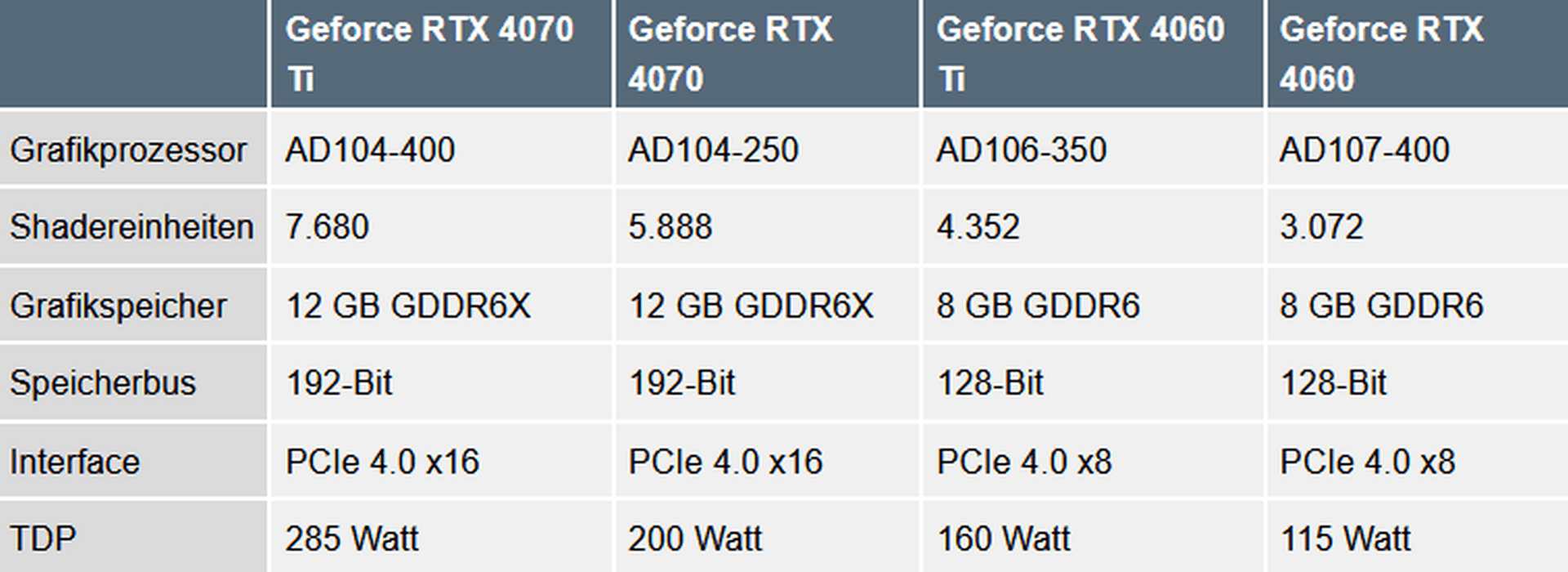Screen dimensions: 1568x572
Task: Select the TDP row label
Action: (x=43, y=539)
